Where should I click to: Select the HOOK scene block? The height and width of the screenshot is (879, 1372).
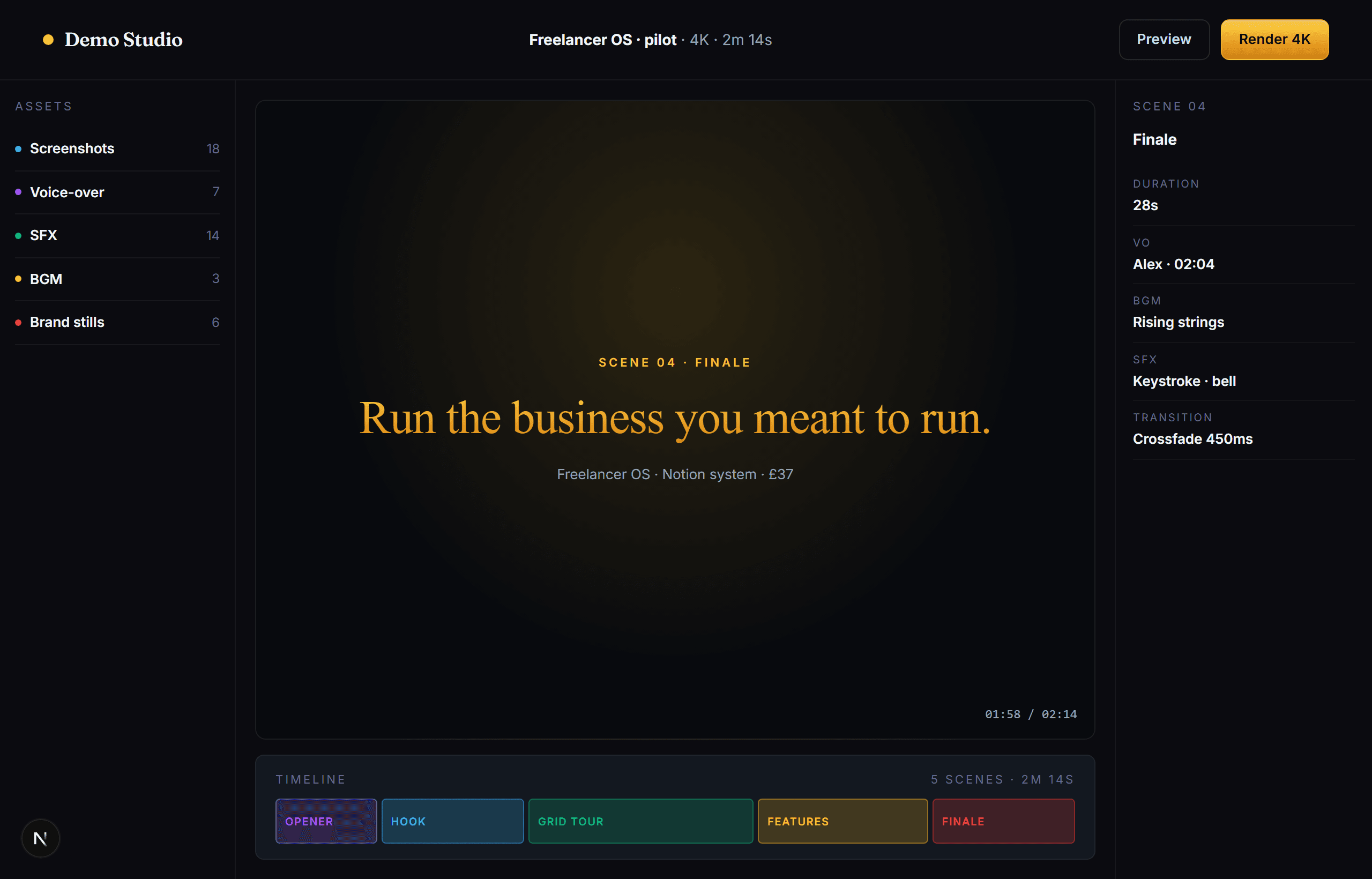(452, 821)
